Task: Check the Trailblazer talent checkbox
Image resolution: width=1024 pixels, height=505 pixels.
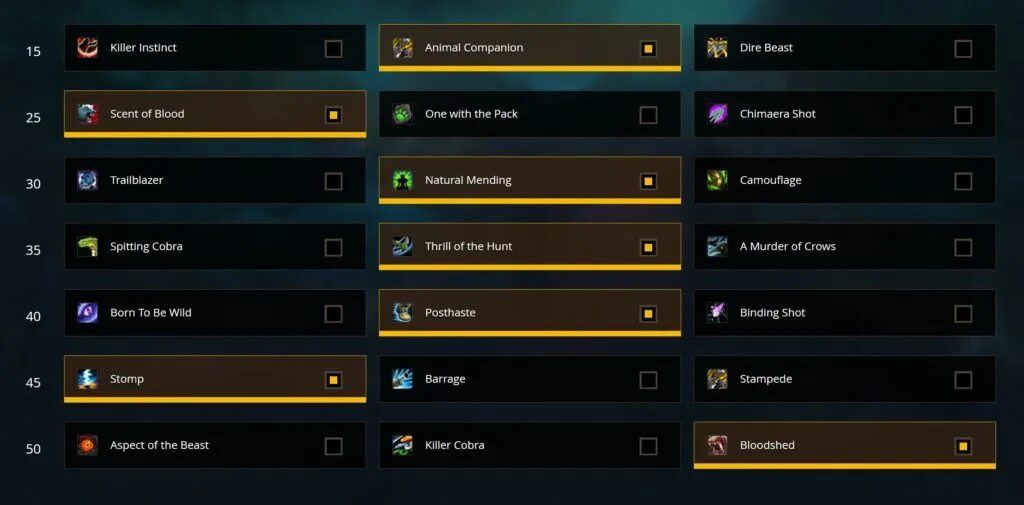Action: [333, 181]
